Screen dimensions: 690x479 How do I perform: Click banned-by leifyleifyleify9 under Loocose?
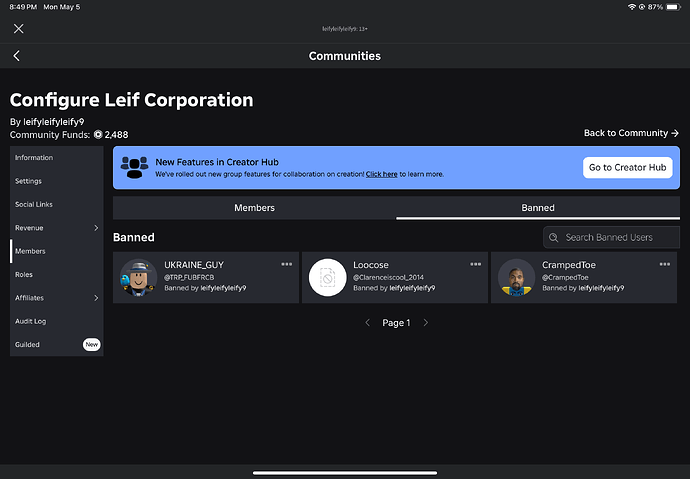coord(412,288)
